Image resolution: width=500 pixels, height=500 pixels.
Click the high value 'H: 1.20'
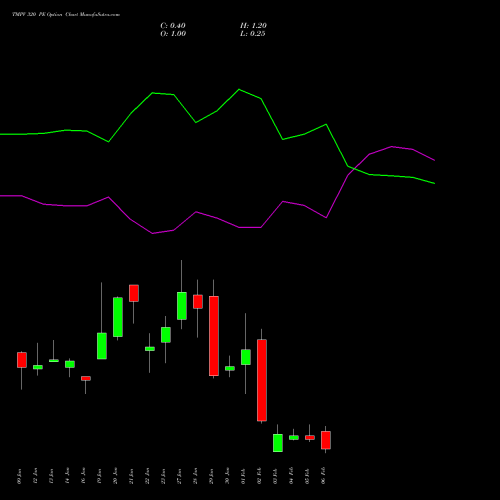pos(253,26)
